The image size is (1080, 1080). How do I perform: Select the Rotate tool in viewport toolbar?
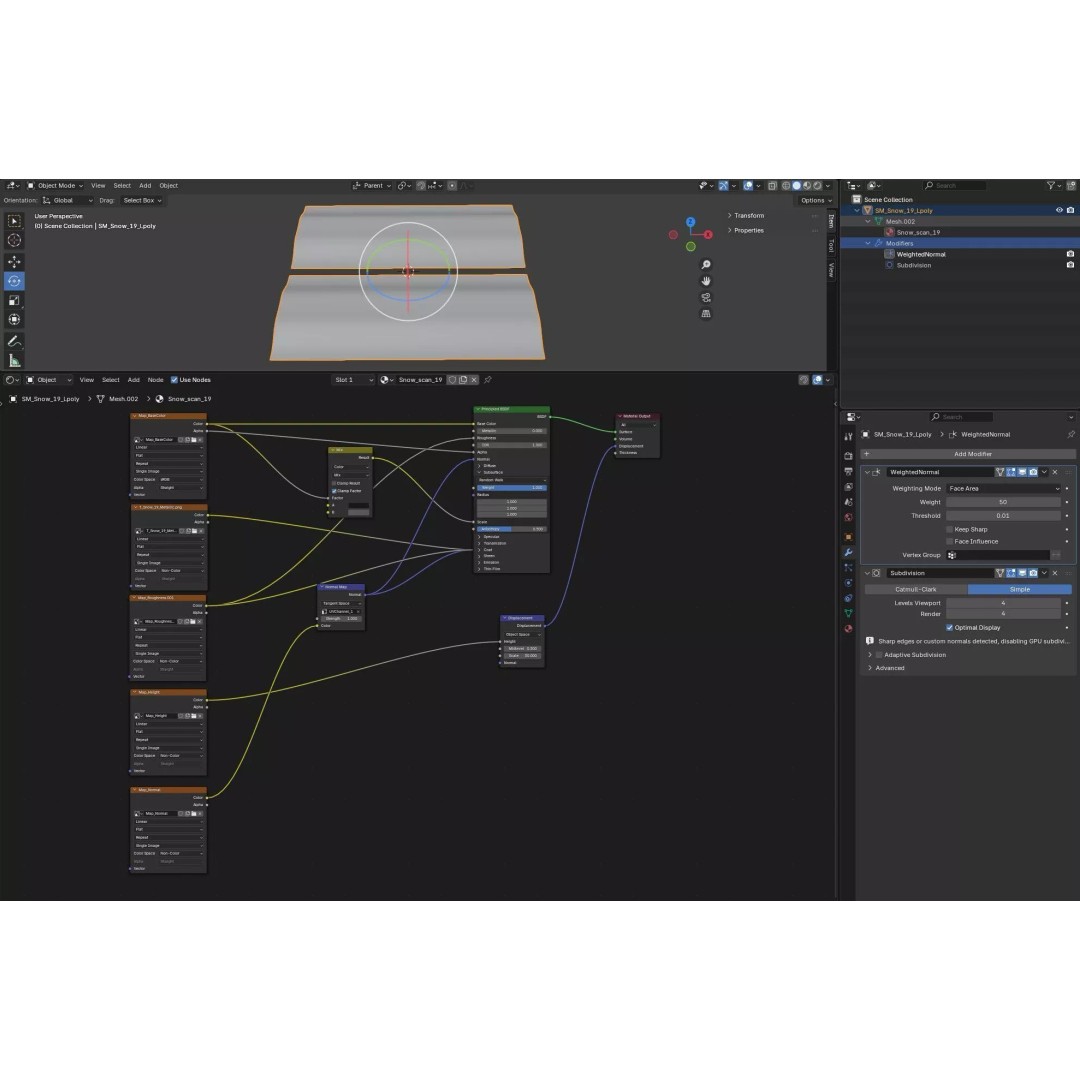point(14,281)
